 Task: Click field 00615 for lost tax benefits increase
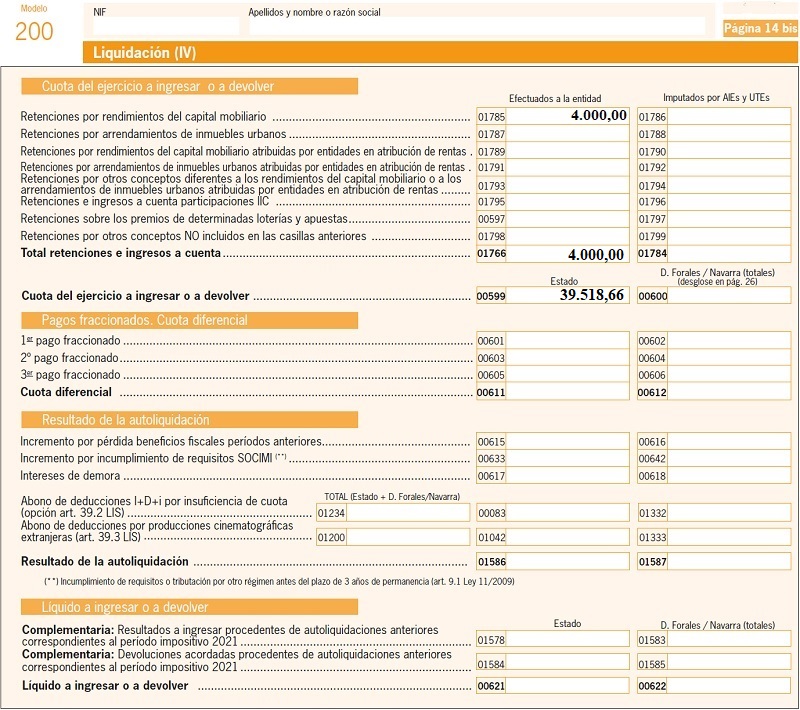(567, 442)
